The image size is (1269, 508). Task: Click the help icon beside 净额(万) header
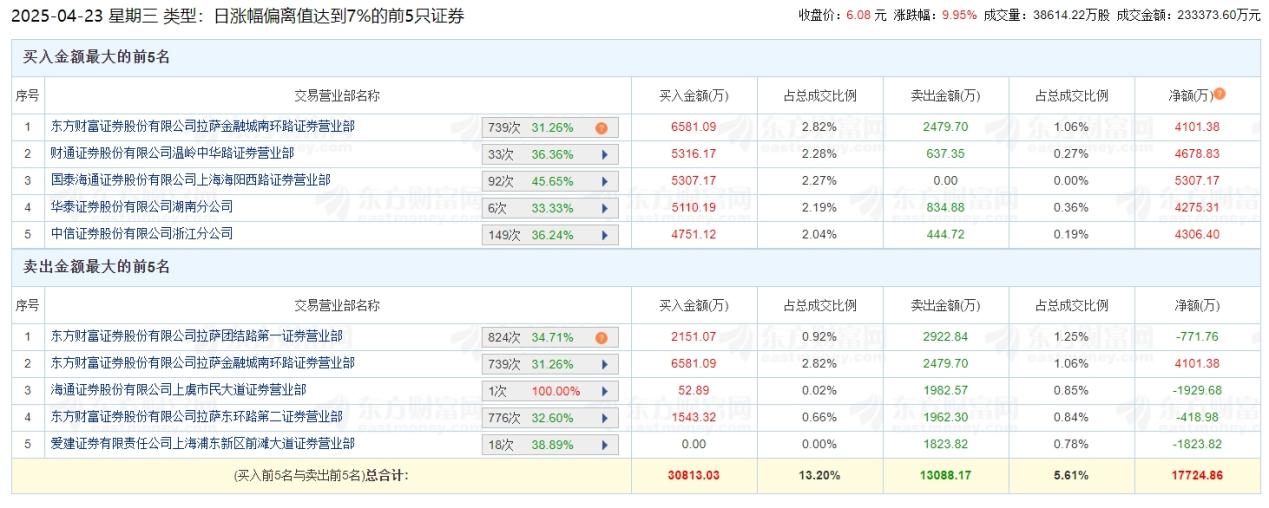pos(1219,95)
